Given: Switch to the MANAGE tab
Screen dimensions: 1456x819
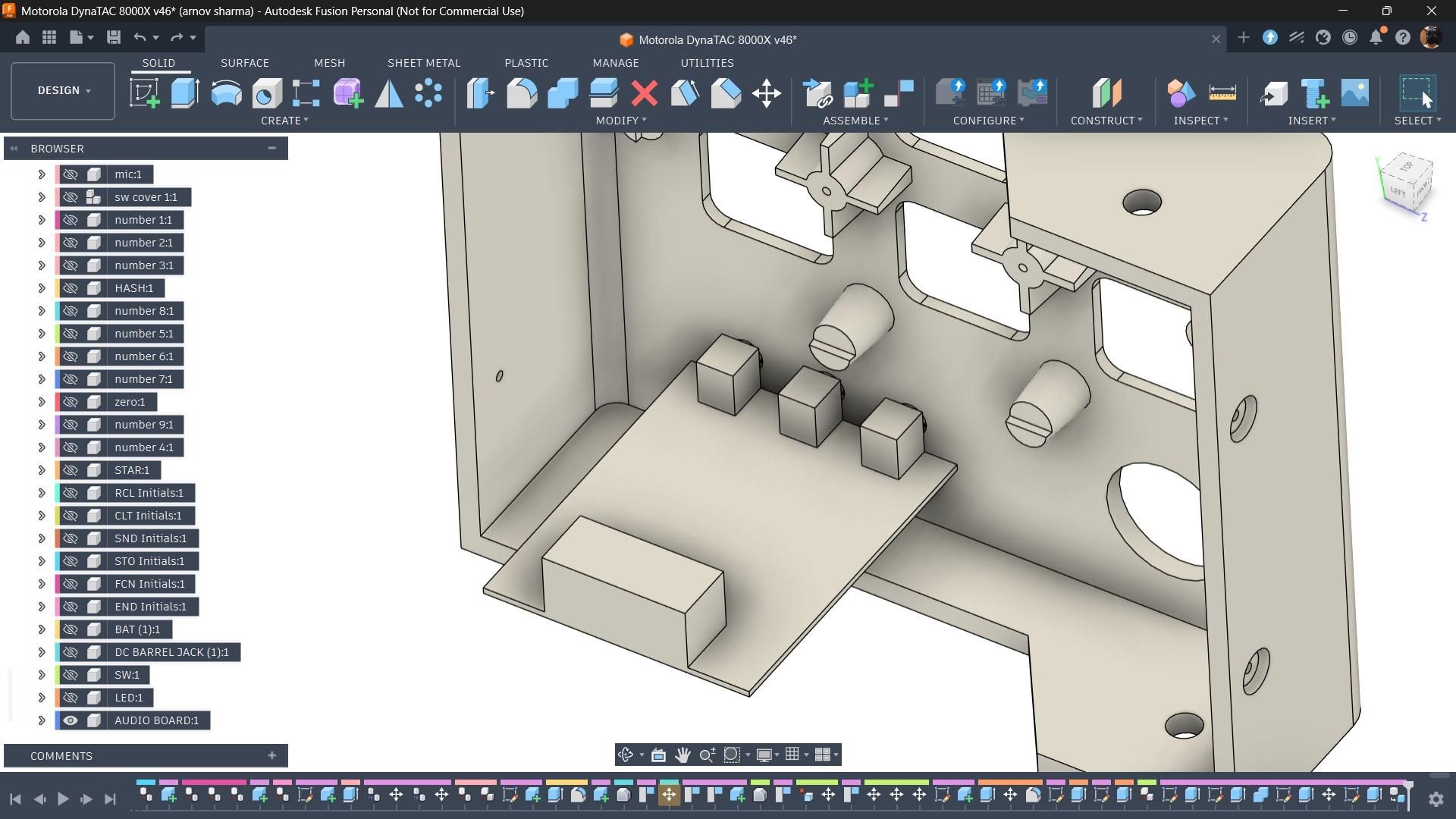Looking at the screenshot, I should click(616, 63).
